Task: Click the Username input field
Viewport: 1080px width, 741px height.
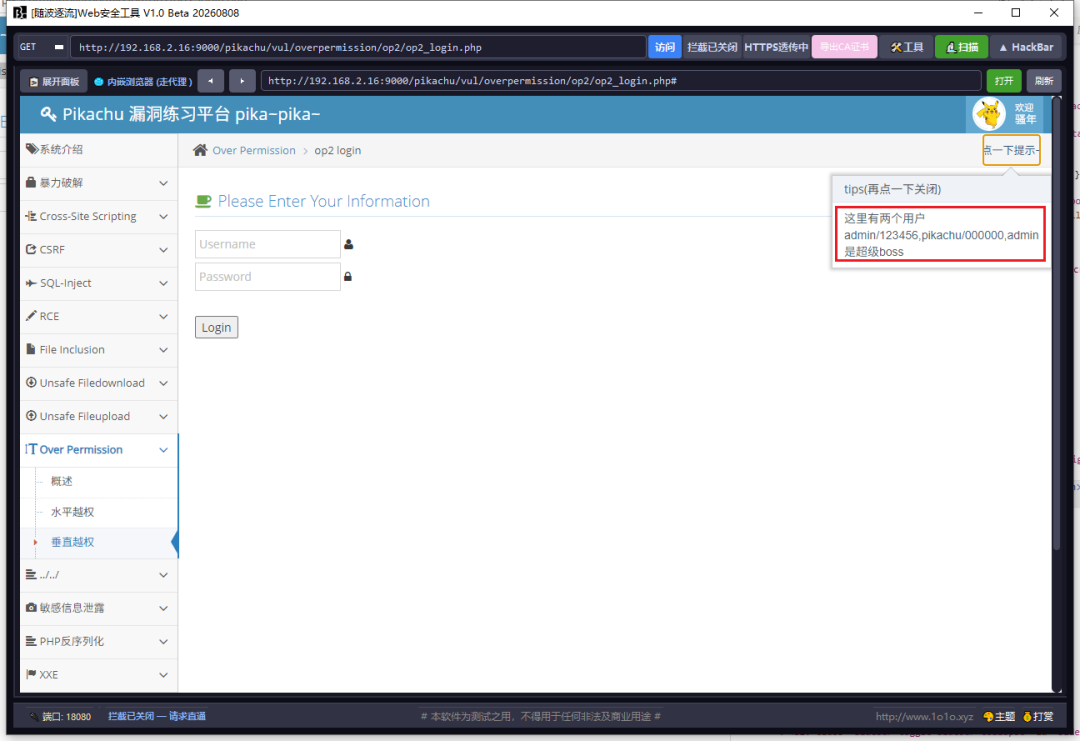Action: tap(268, 244)
